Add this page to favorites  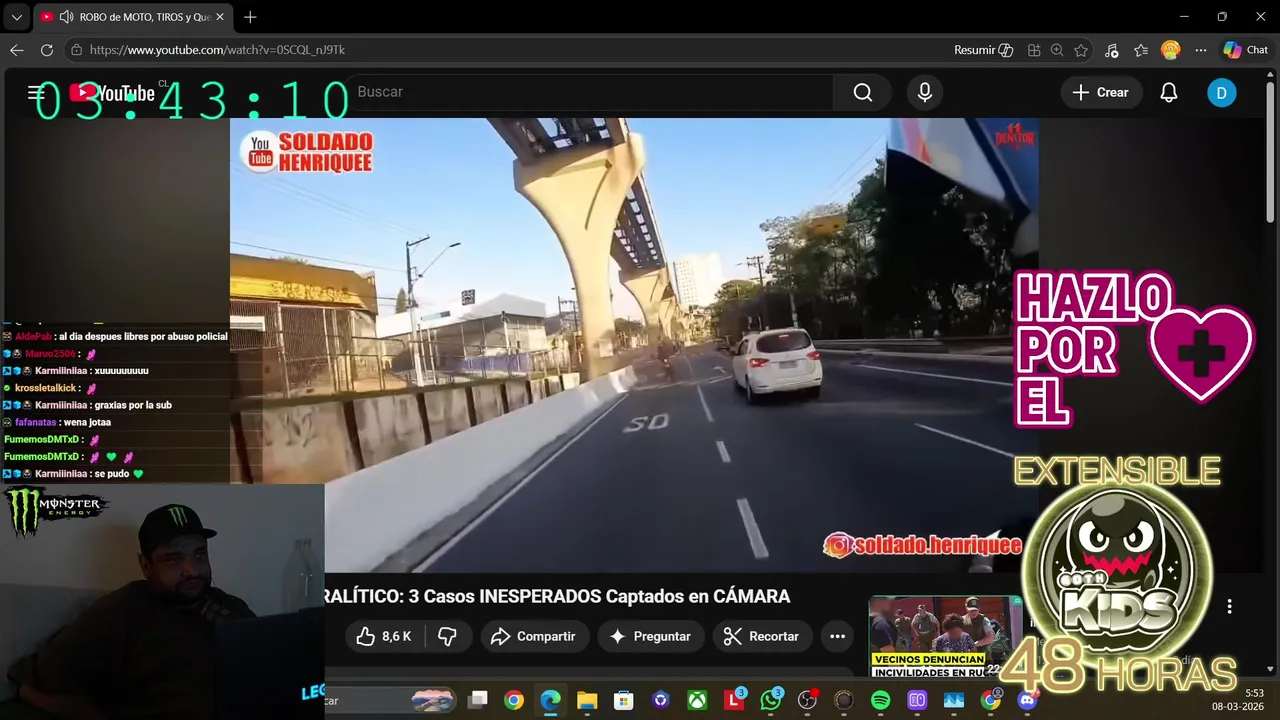tap(1081, 50)
